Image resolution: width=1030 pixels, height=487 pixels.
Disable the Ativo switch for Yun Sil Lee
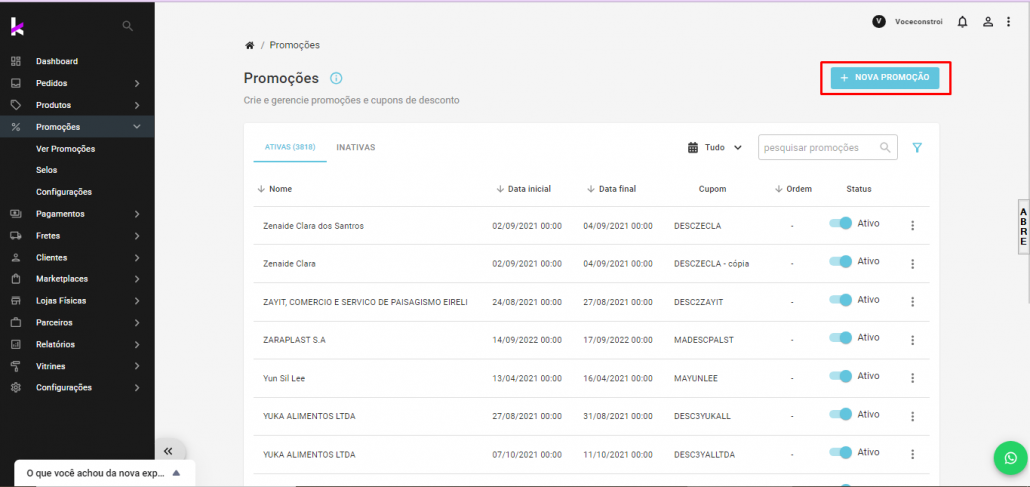(840, 377)
